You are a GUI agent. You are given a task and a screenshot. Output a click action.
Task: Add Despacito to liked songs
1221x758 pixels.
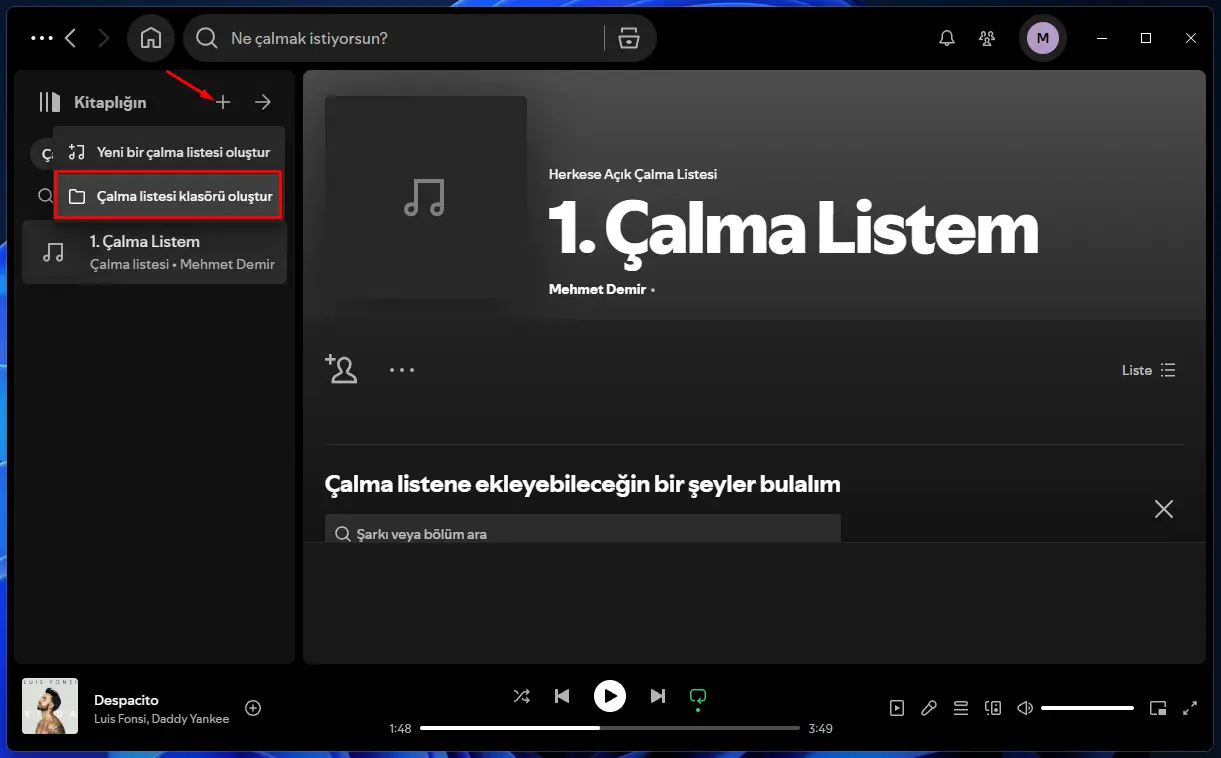click(x=253, y=708)
